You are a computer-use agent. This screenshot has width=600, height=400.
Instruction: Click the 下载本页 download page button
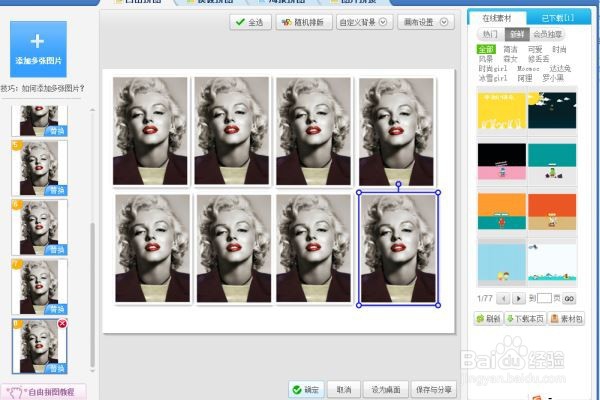tap(525, 318)
